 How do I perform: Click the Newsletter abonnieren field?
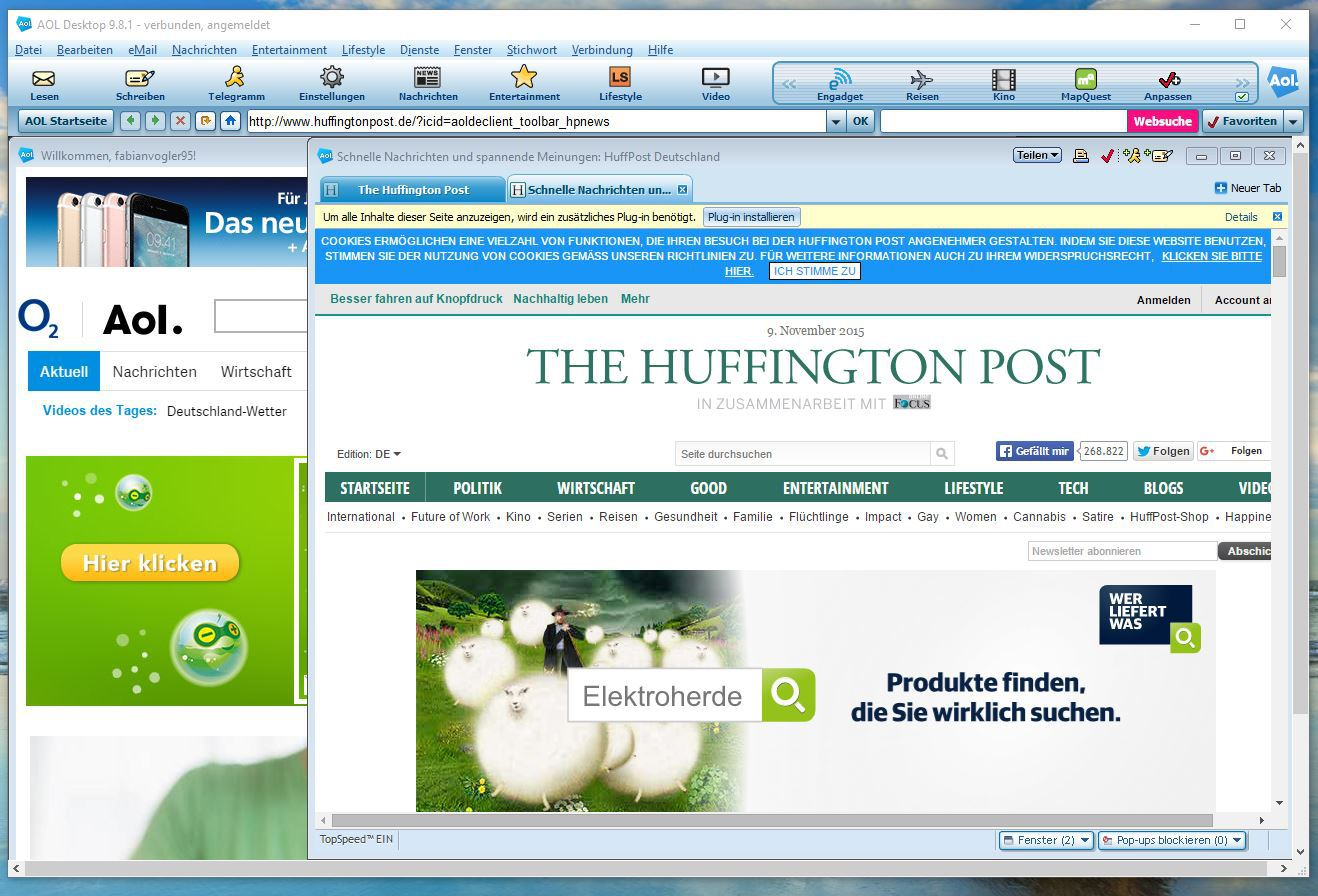click(1122, 551)
